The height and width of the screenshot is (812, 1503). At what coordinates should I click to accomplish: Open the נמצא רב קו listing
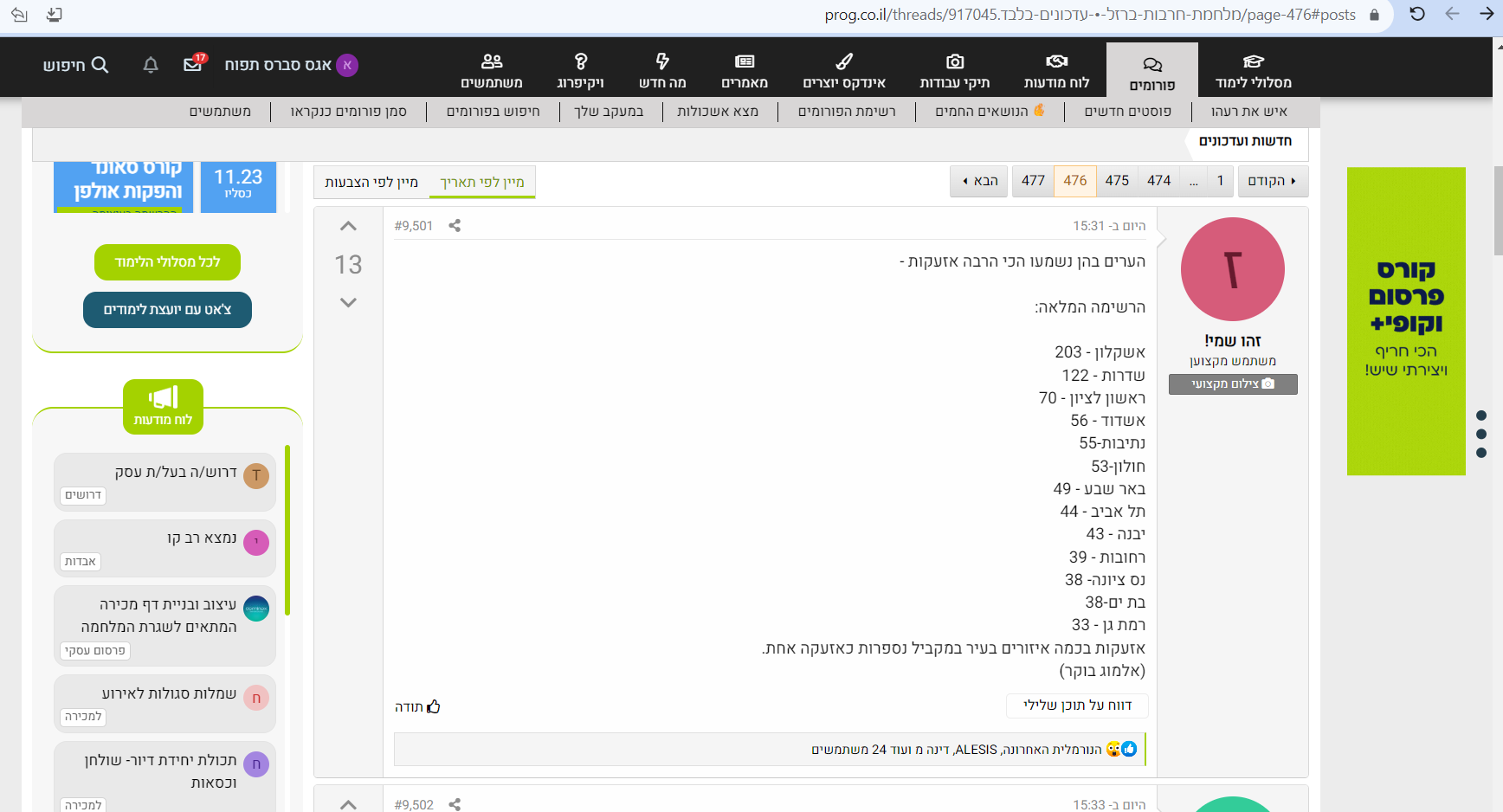click(202, 538)
